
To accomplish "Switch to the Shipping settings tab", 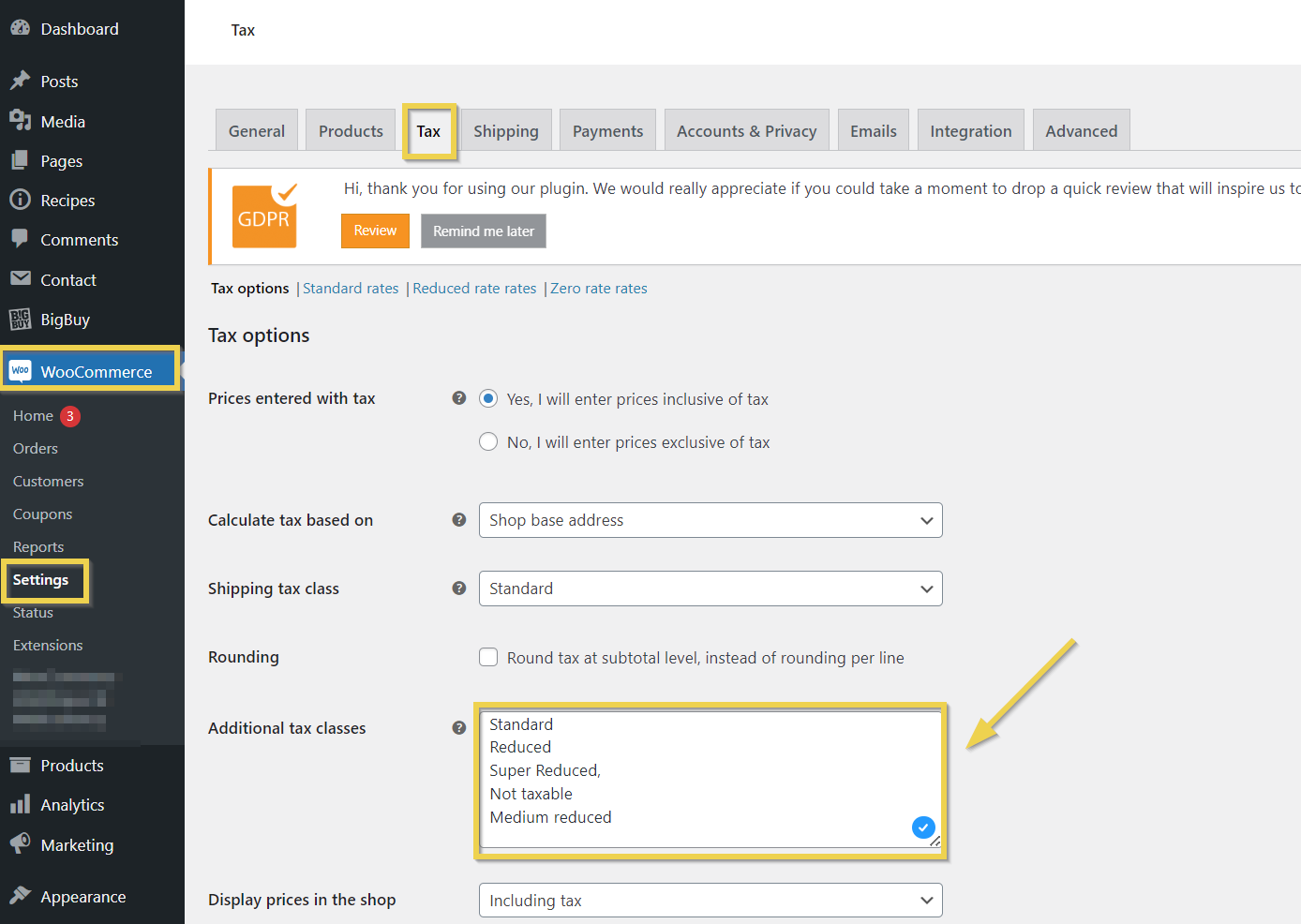I will click(x=505, y=131).
